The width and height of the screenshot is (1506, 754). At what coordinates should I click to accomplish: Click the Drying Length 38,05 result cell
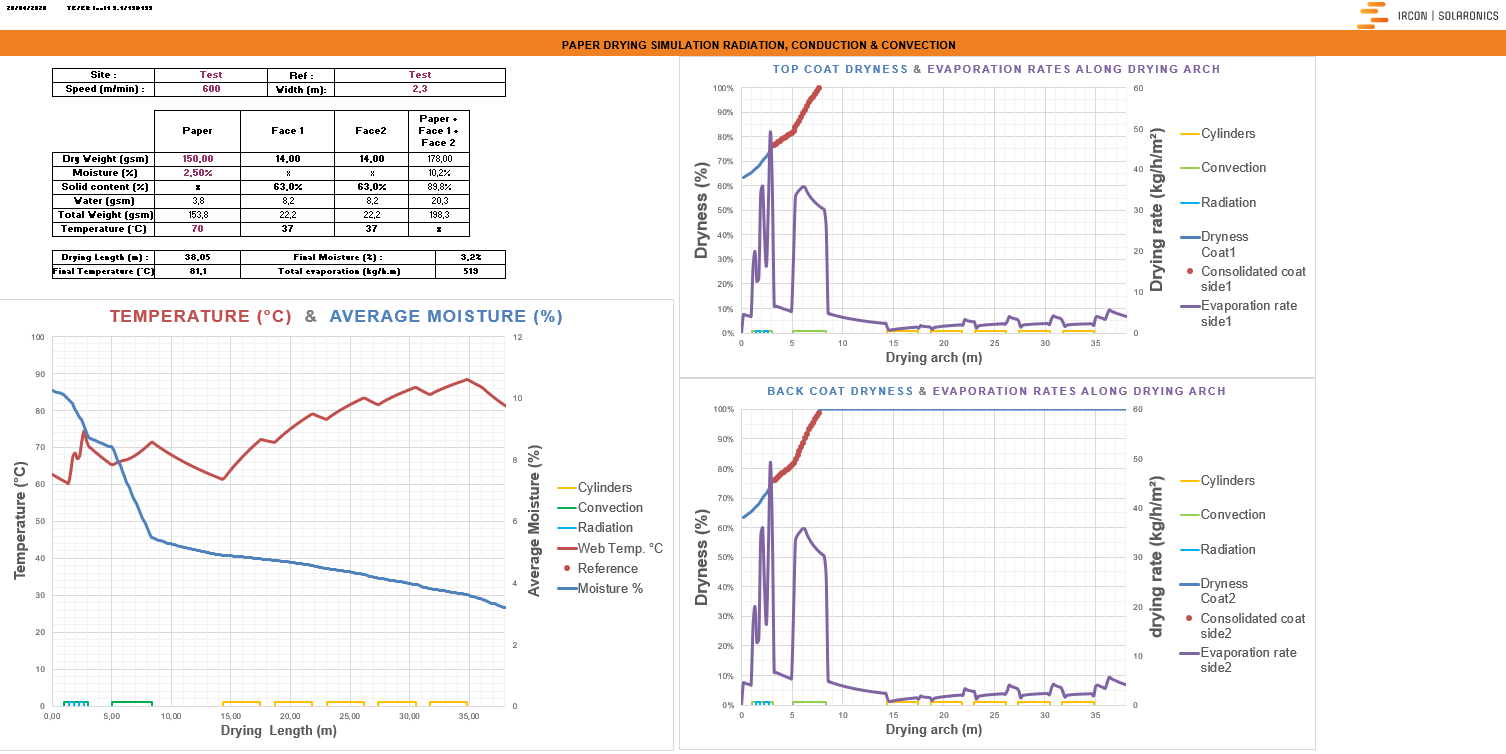(198, 257)
